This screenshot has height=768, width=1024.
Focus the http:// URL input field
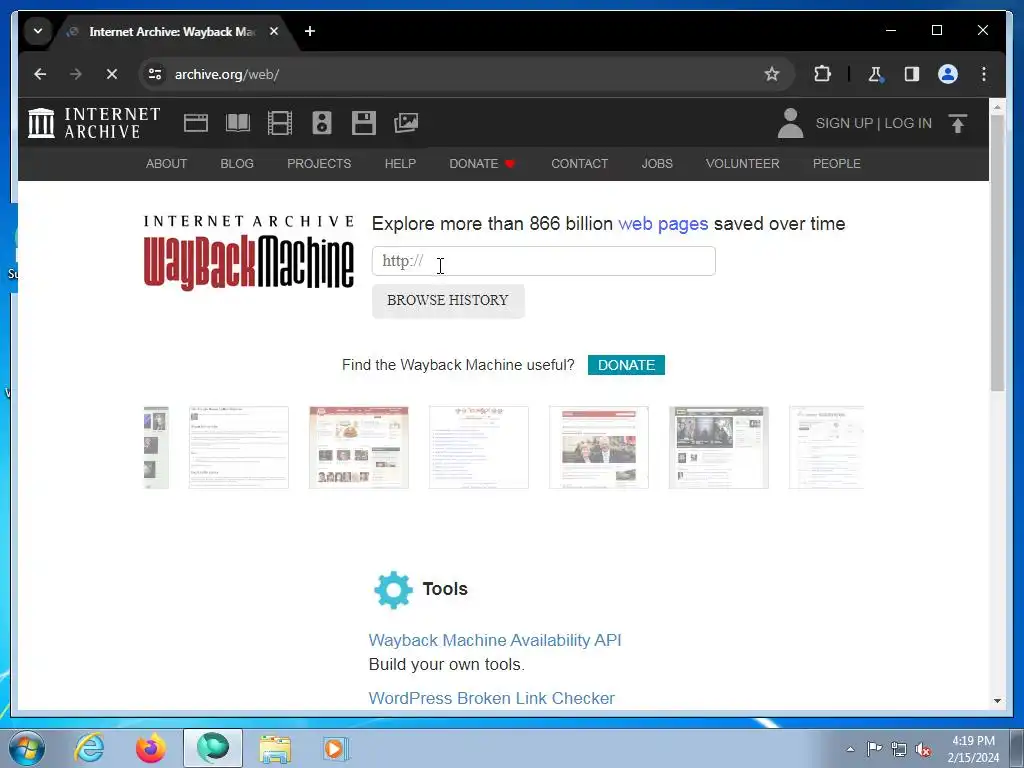pos(543,261)
